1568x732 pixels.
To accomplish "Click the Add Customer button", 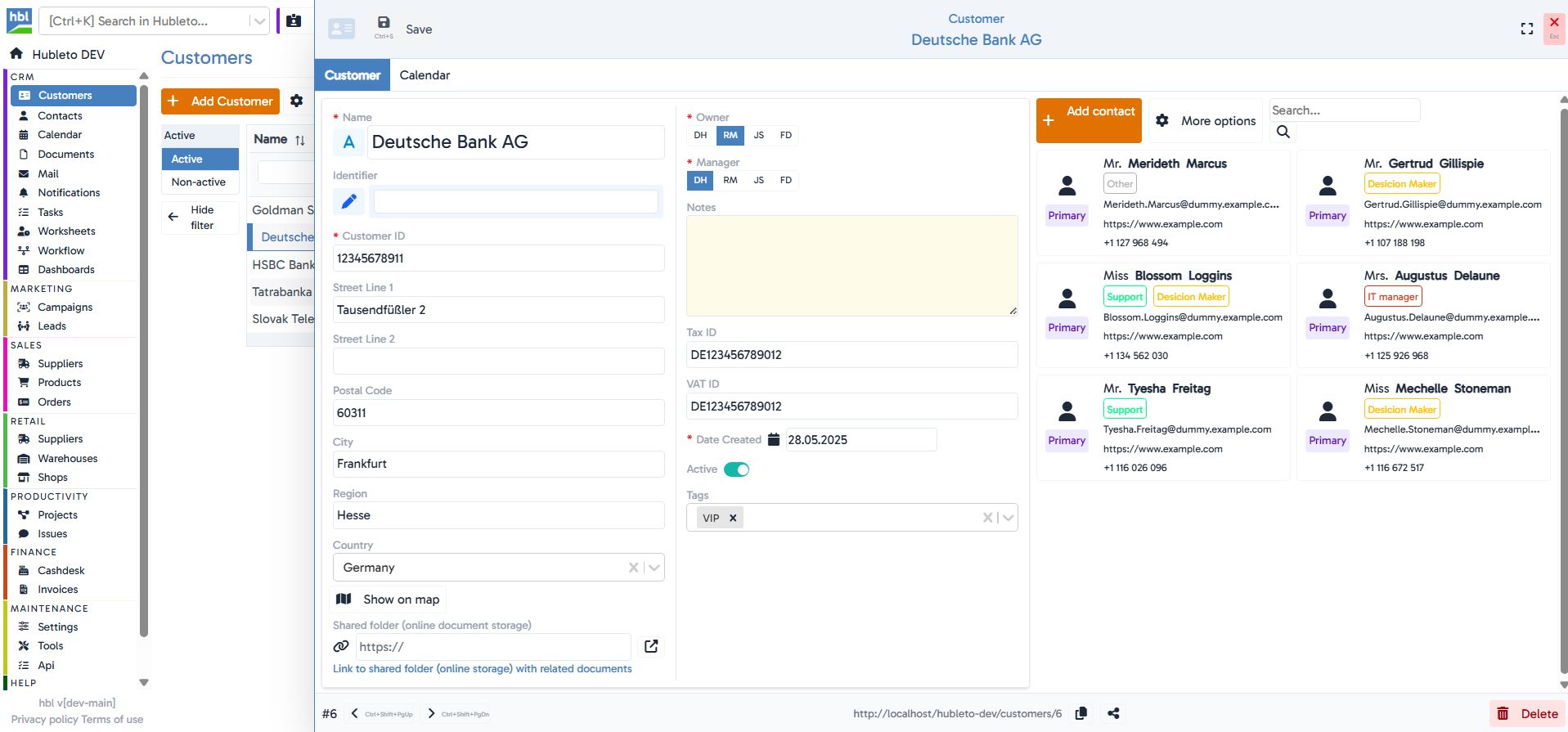I will pos(220,101).
